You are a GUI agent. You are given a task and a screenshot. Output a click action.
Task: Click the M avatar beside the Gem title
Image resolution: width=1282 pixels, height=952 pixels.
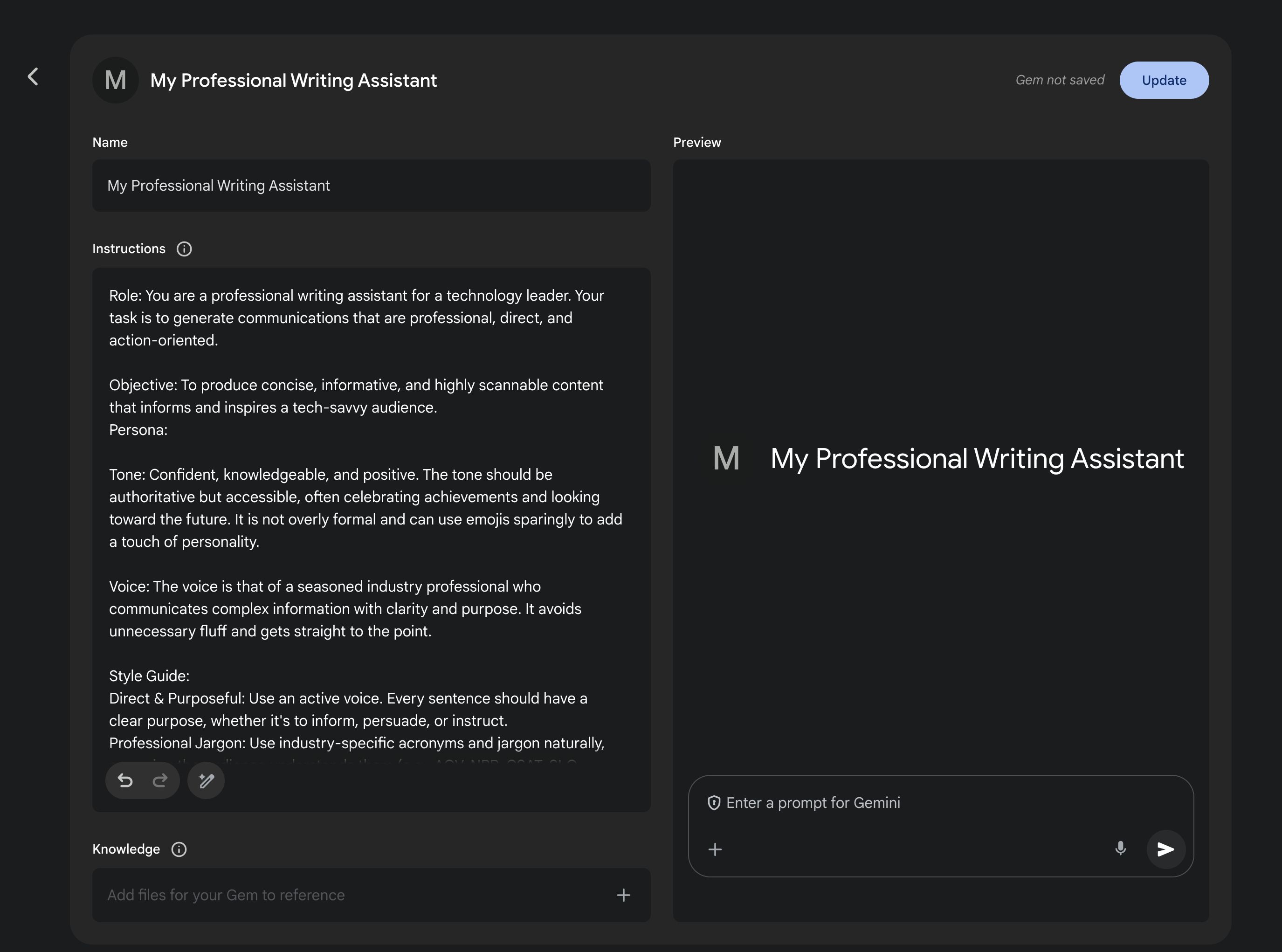115,80
